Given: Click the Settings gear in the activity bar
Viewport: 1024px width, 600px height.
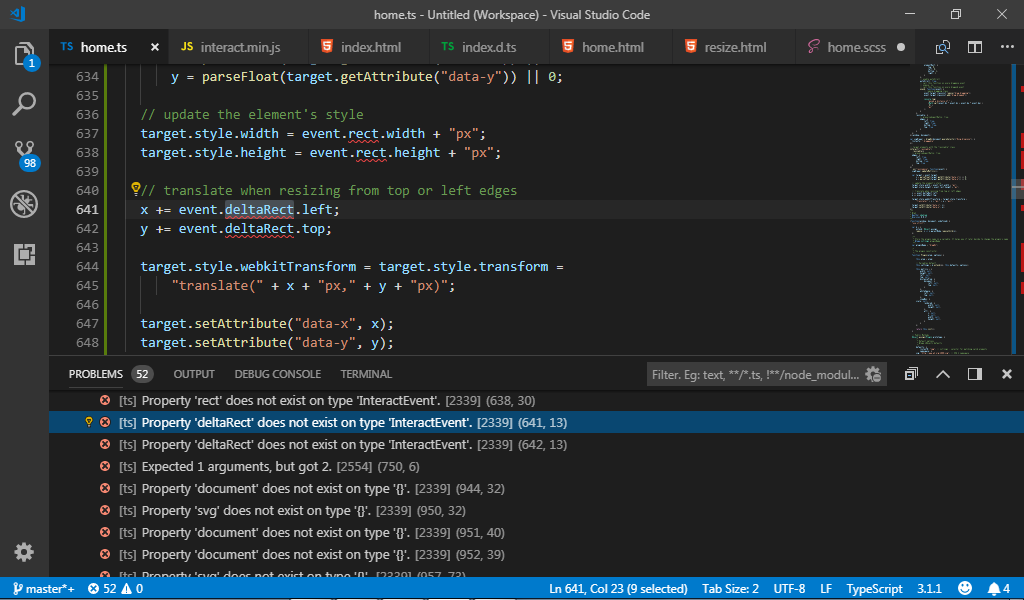Looking at the screenshot, I should coord(24,551).
